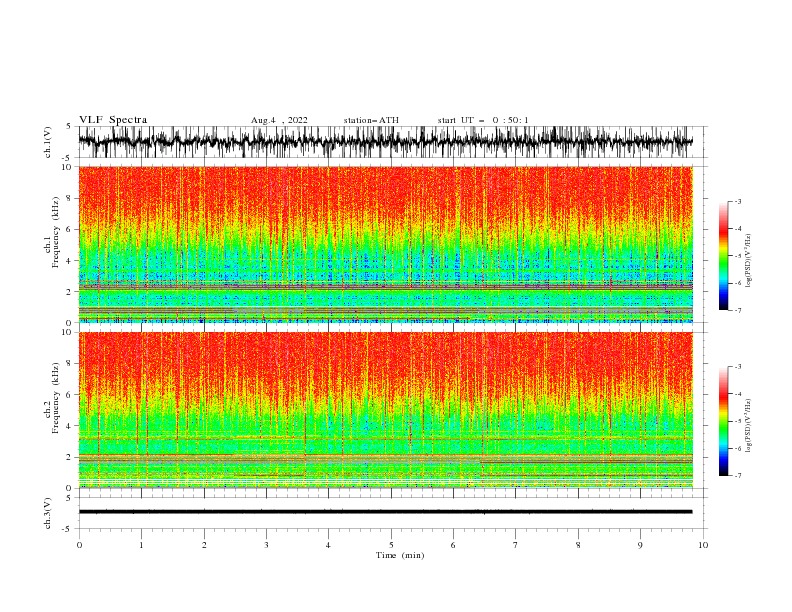Click the "Time (min)" x-axis title
The width and height of the screenshot is (792, 612).
(400, 555)
